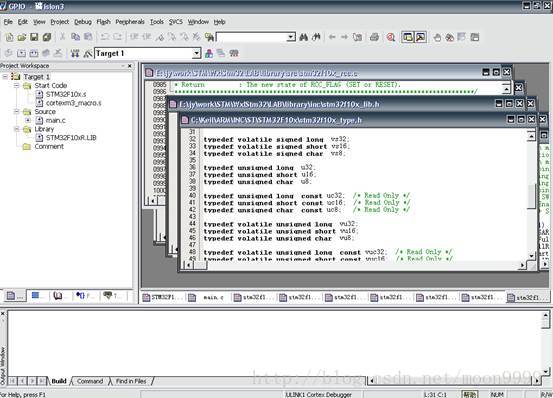The width and height of the screenshot is (553, 398).
Task: Switch to the Find in Files tab
Action: (131, 381)
